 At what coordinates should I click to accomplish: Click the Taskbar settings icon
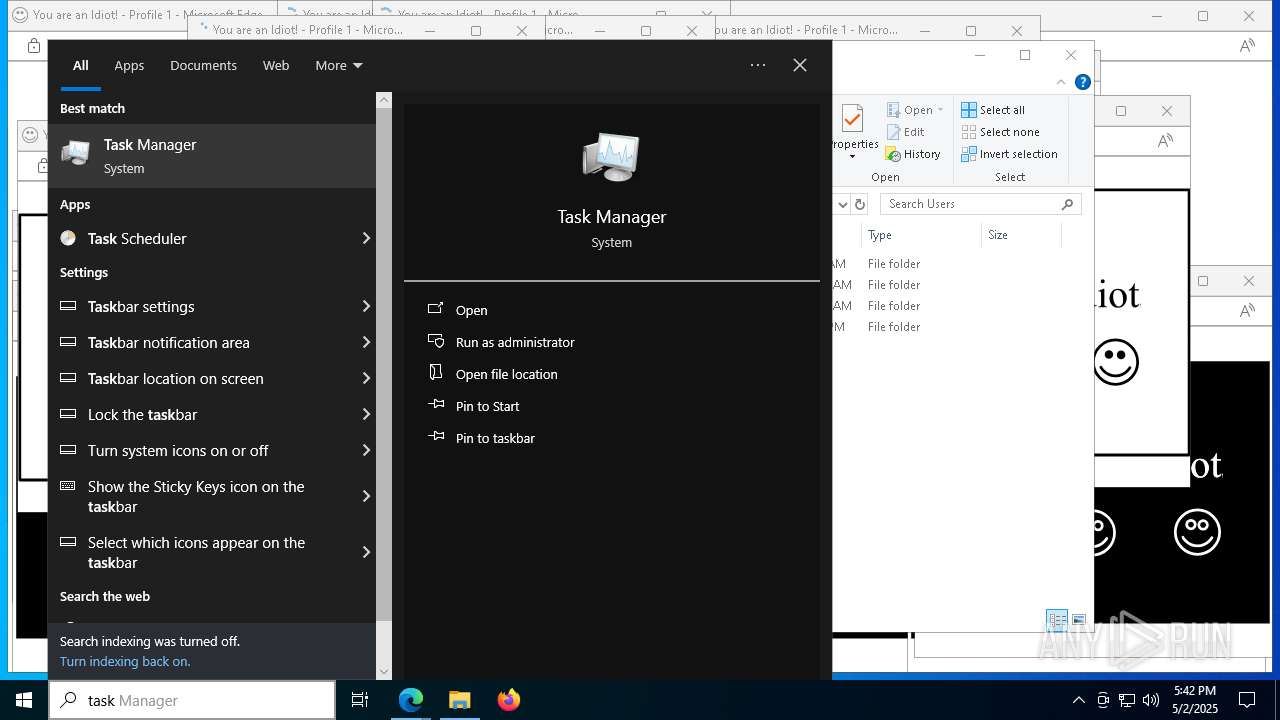68,306
